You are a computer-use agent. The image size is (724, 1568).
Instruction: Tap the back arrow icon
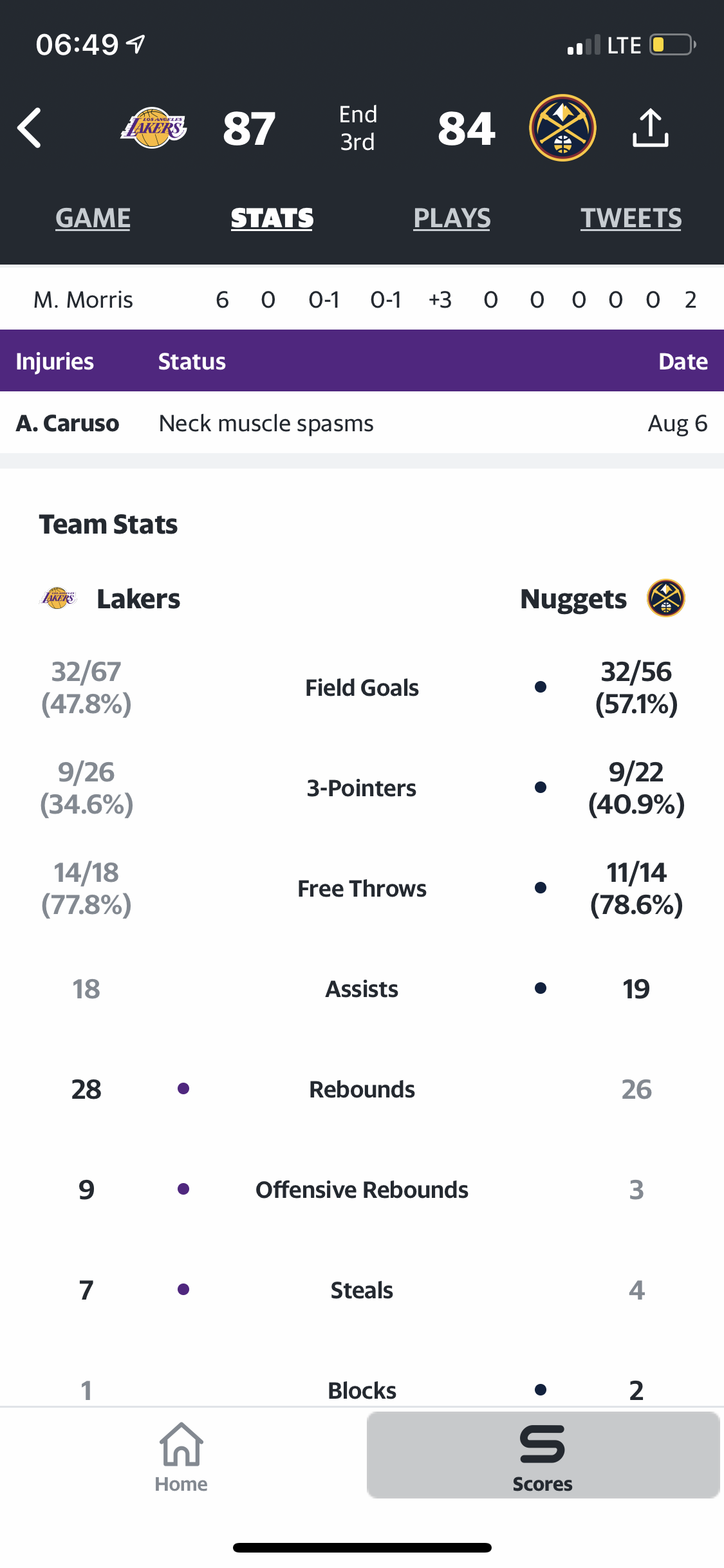[x=30, y=128]
